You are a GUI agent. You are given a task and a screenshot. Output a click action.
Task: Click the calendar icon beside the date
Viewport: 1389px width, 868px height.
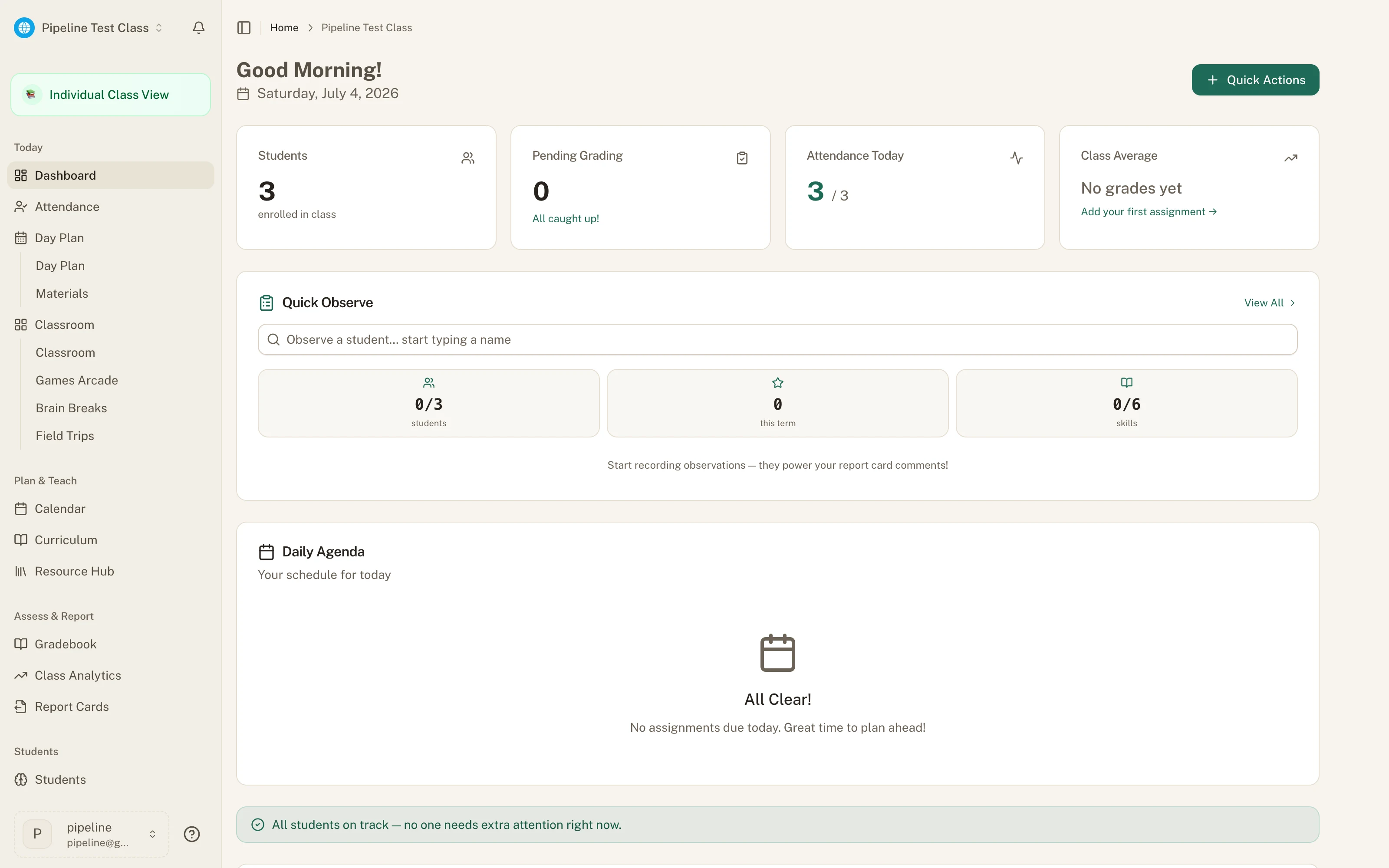pyautogui.click(x=244, y=94)
